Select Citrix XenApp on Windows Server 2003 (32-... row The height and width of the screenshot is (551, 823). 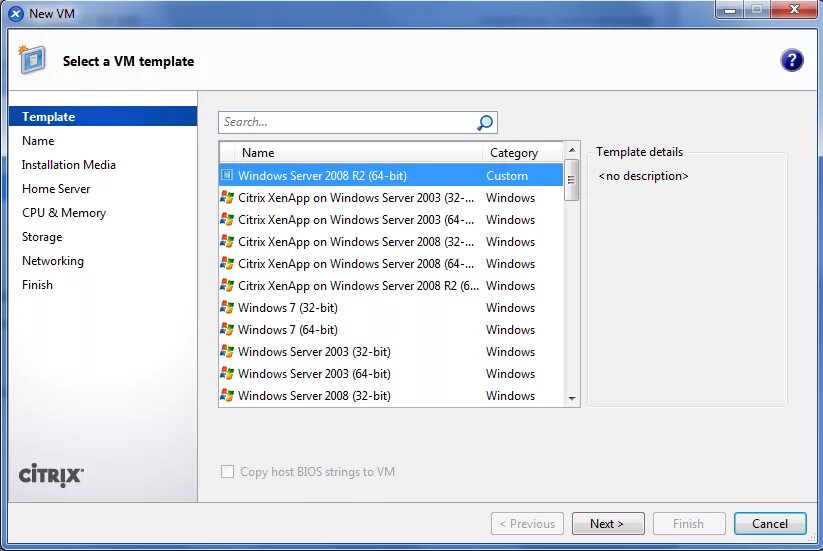tap(391, 198)
